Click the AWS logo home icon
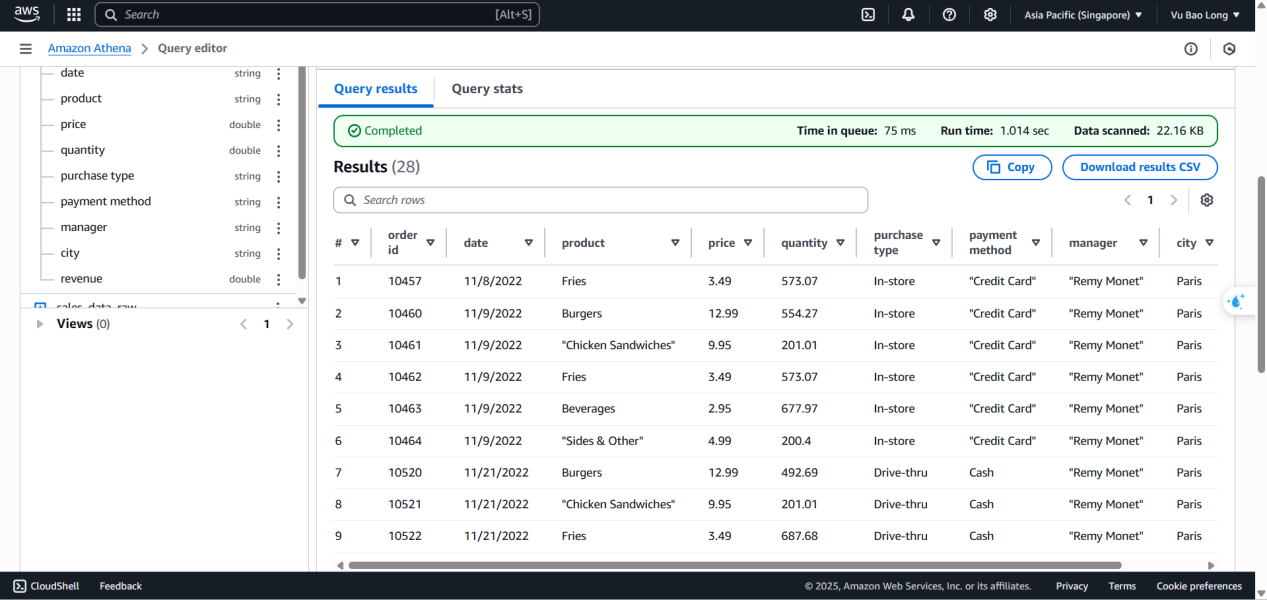Screen dimensions: 1267x600 coord(27,14)
